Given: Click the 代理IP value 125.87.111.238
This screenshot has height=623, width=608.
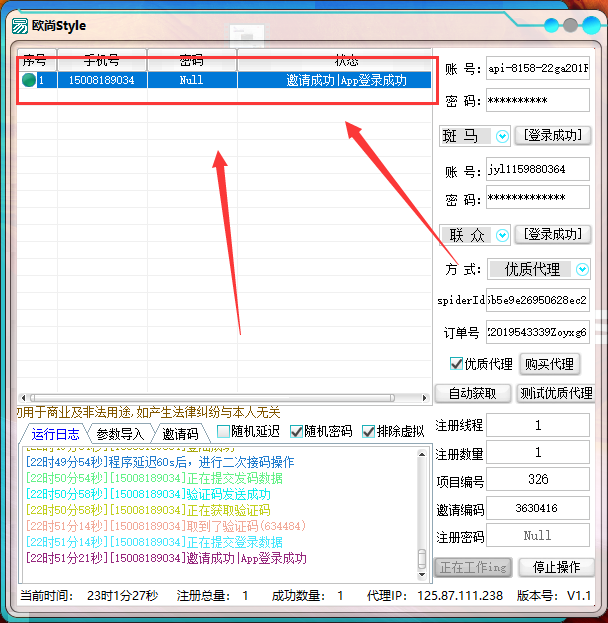Looking at the screenshot, I should (x=459, y=595).
